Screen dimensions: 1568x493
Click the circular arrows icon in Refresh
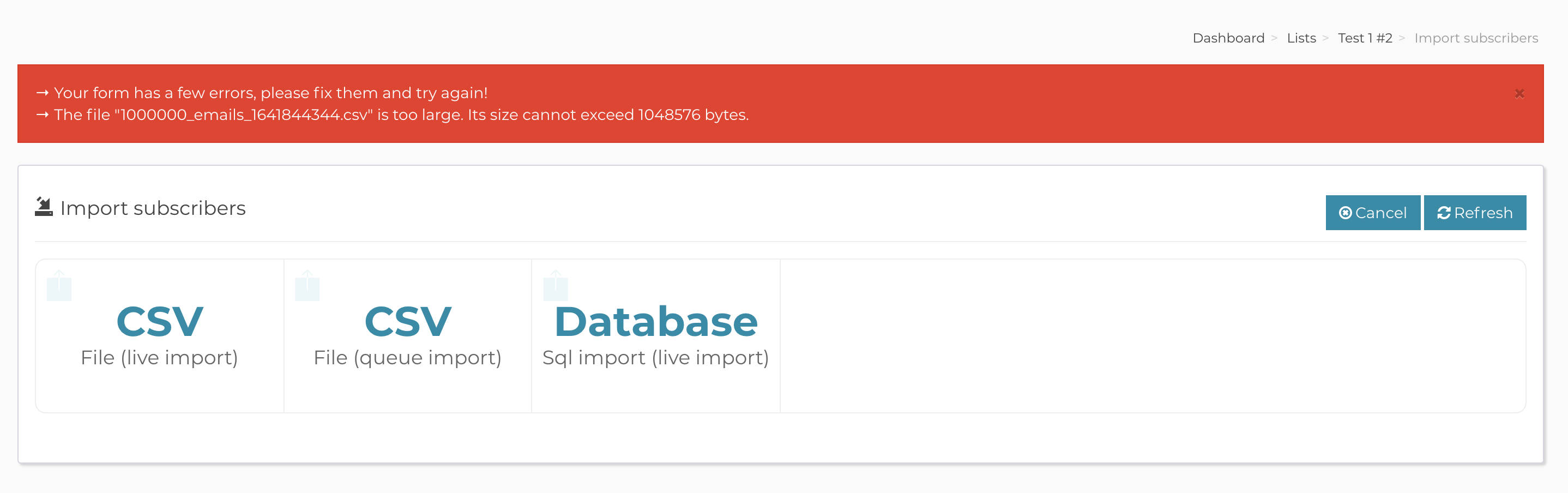1443,213
